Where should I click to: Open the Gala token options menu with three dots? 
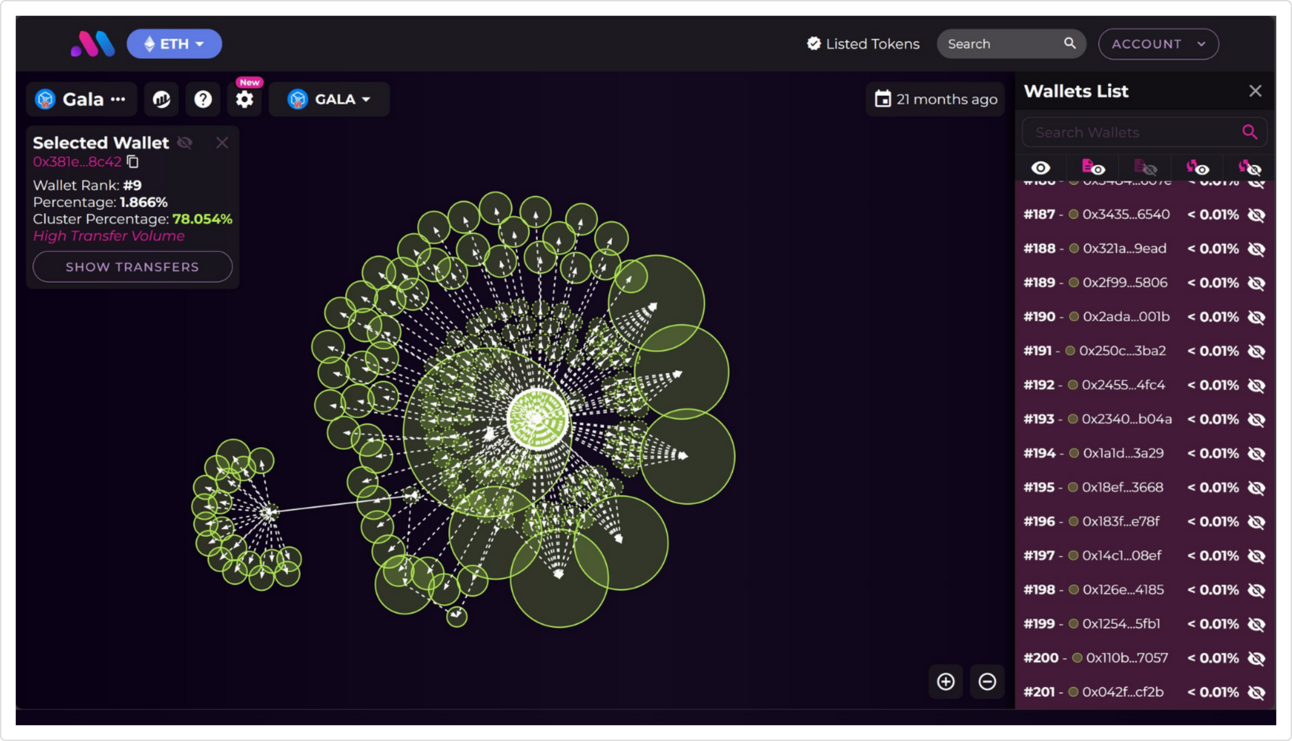coord(119,98)
